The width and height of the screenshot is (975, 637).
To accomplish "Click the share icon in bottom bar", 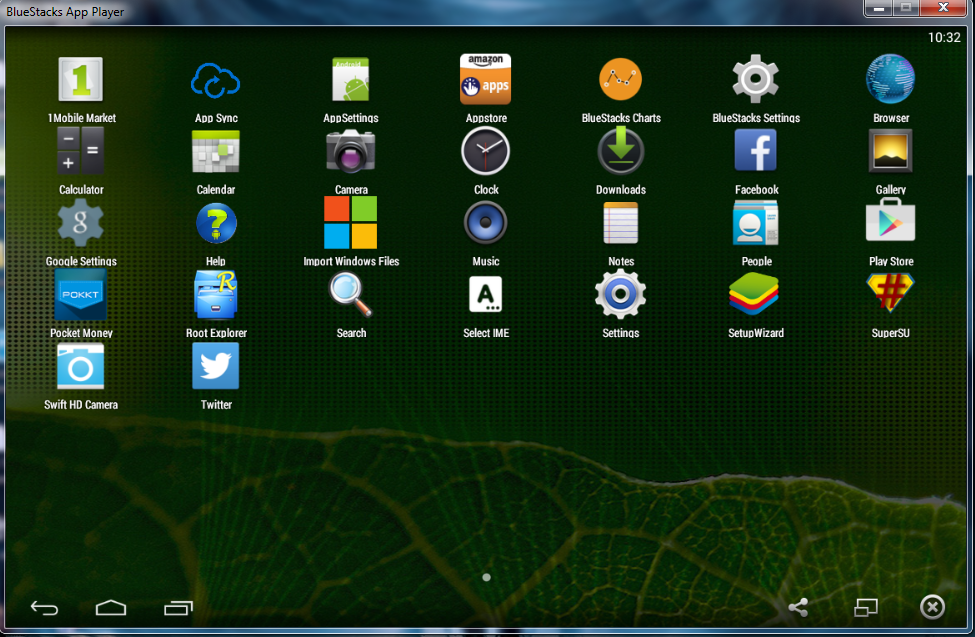I will click(x=798, y=607).
